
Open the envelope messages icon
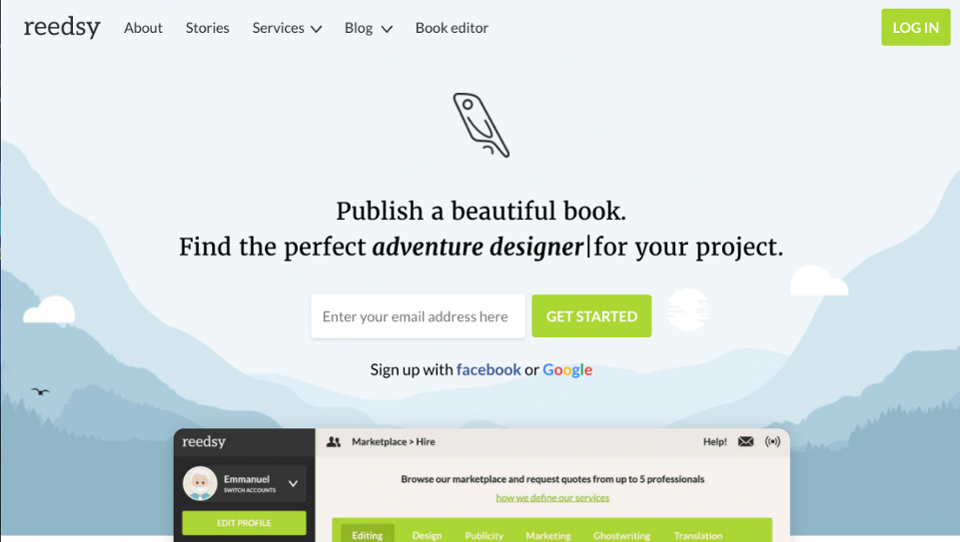pyautogui.click(x=745, y=442)
